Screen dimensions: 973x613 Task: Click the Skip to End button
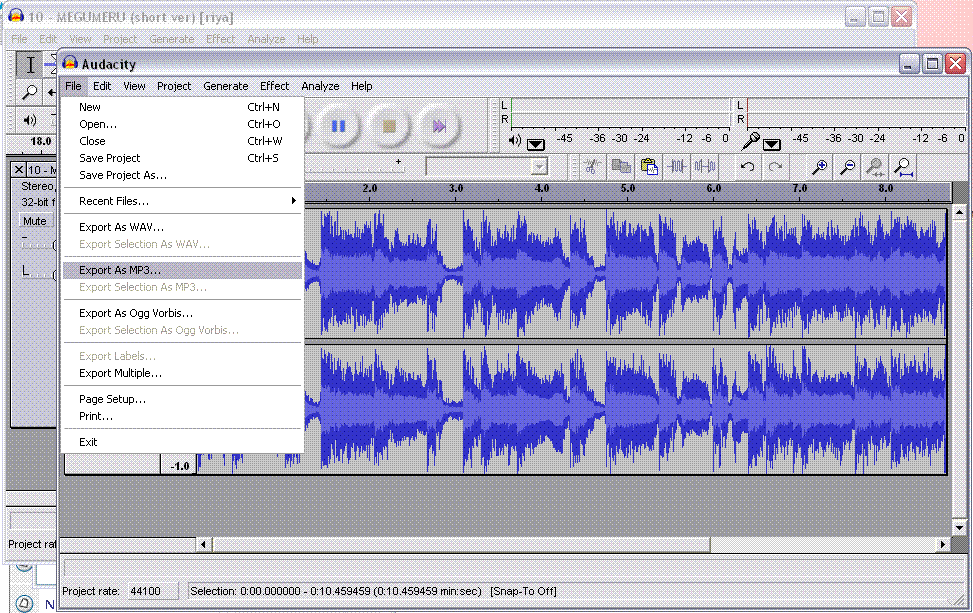(x=438, y=125)
